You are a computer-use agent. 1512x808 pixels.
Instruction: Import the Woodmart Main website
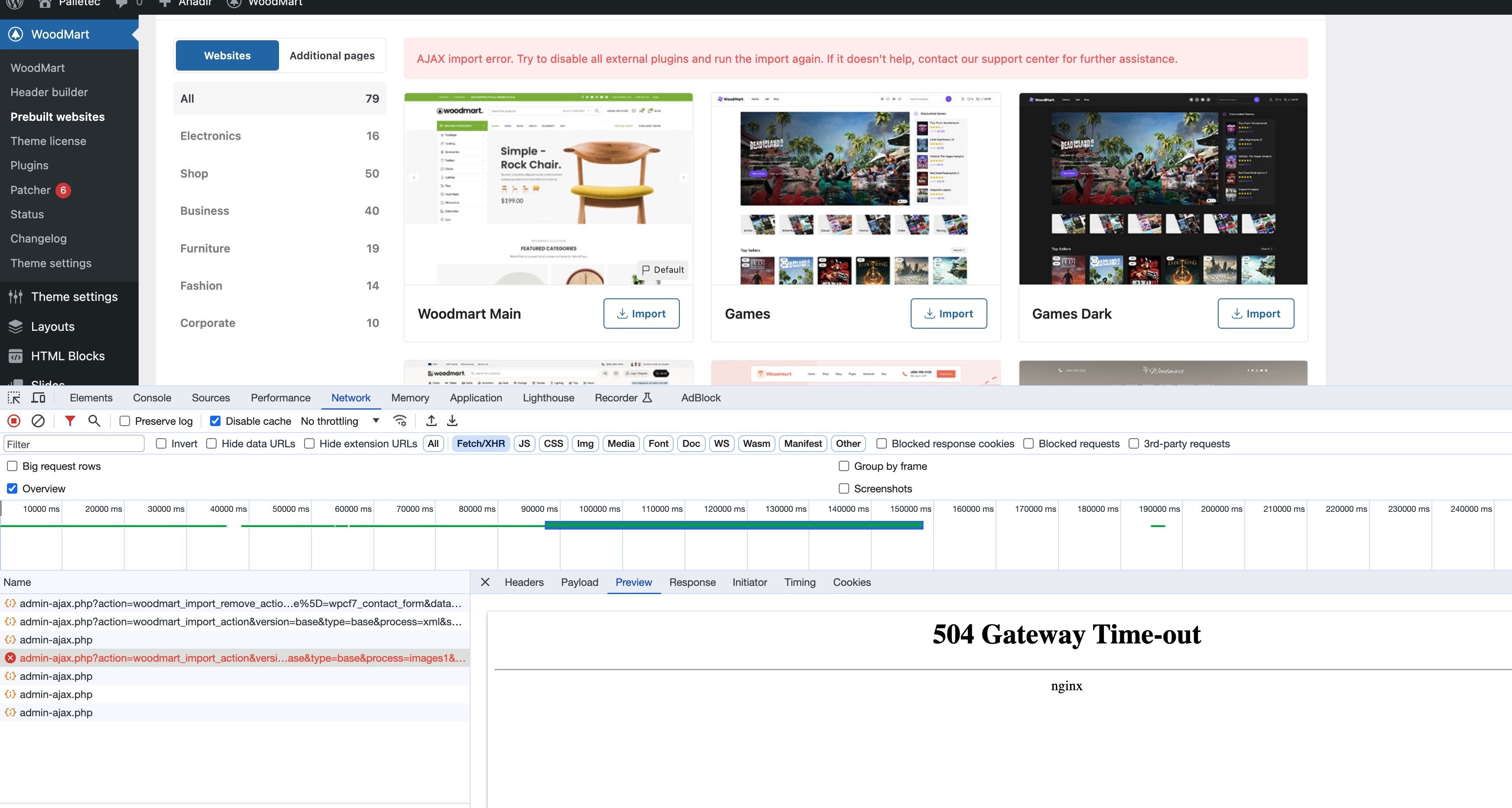pyautogui.click(x=641, y=314)
